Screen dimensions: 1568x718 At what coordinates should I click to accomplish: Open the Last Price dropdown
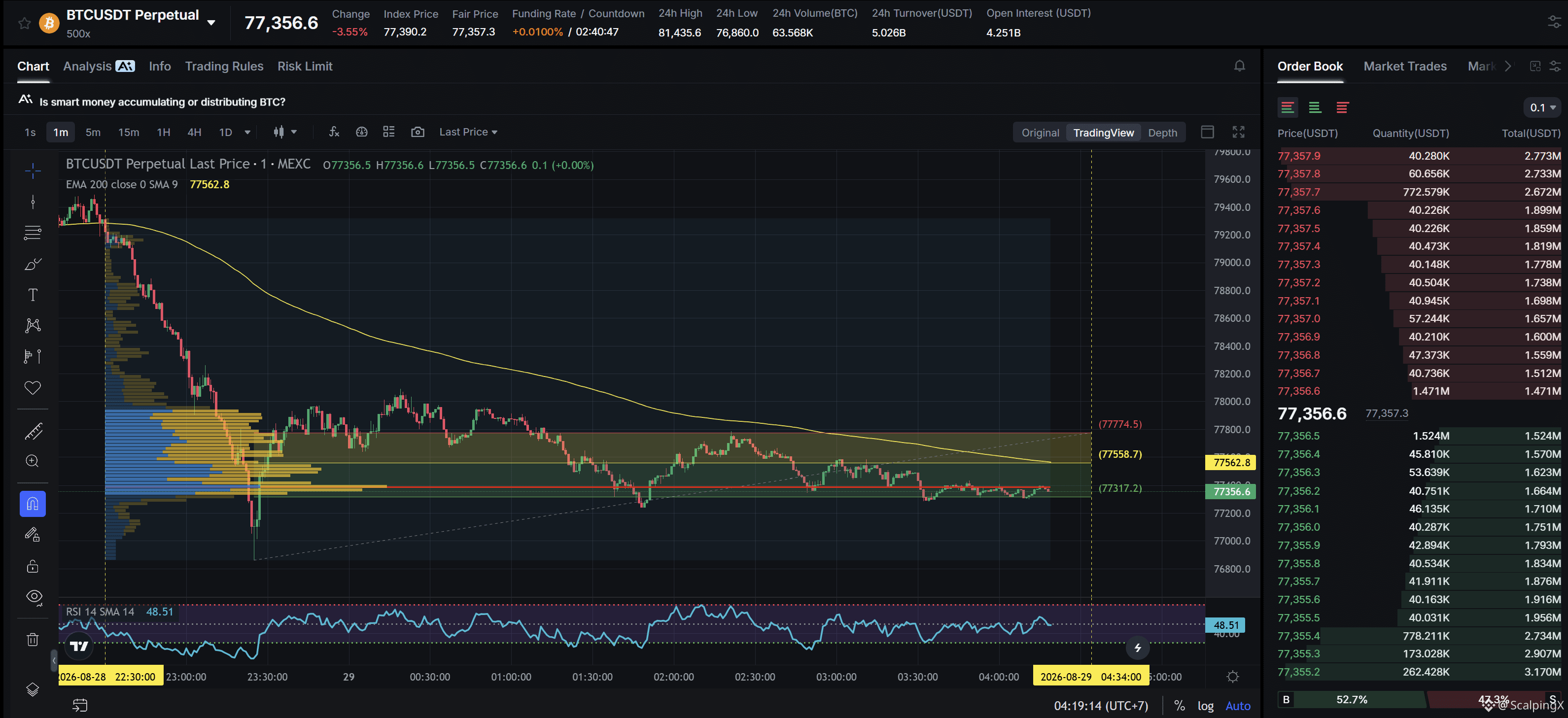tap(468, 132)
